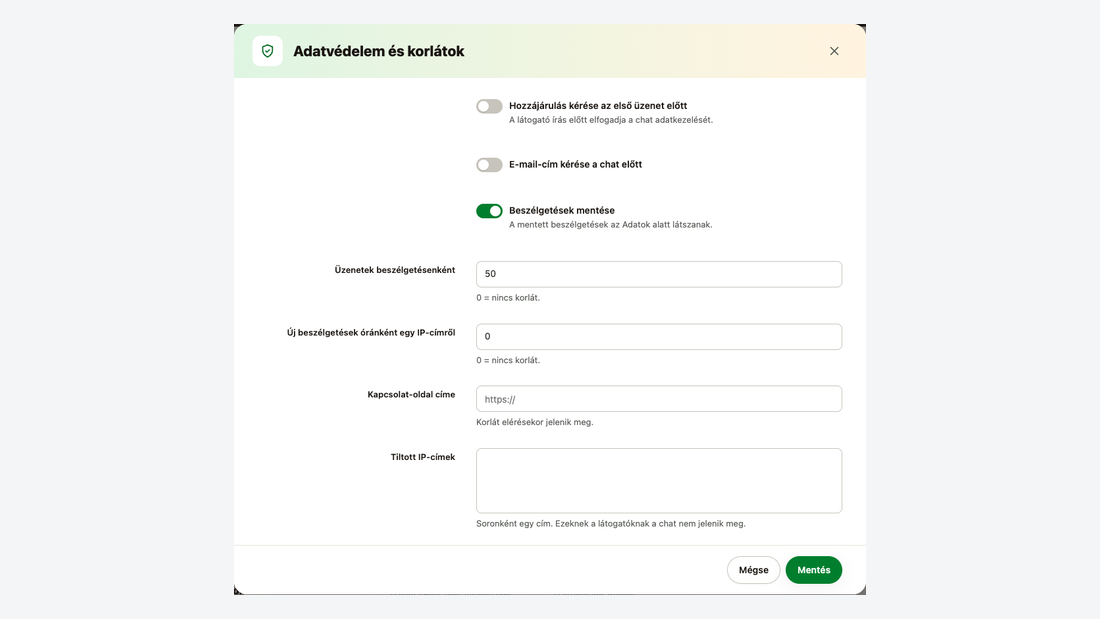Click into the Kapcsolat-oldal címe URL field
The height and width of the screenshot is (619, 1100).
659,399
